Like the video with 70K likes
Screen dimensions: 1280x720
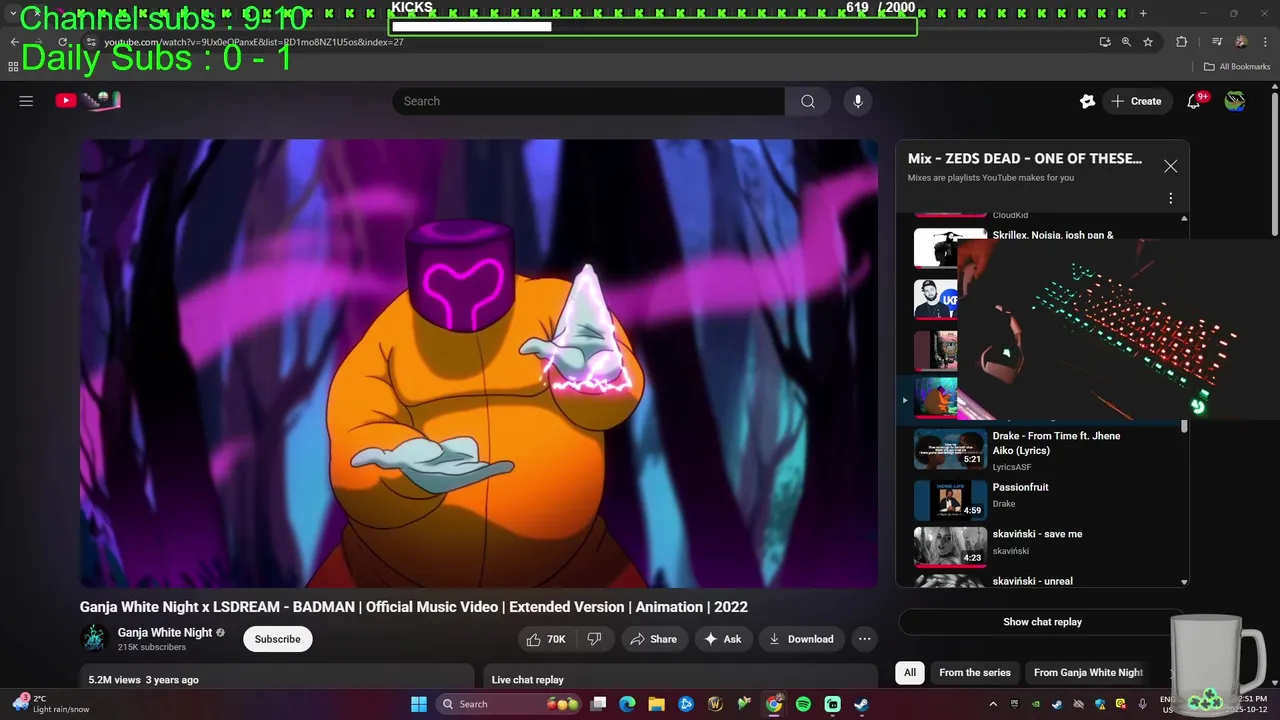[546, 639]
